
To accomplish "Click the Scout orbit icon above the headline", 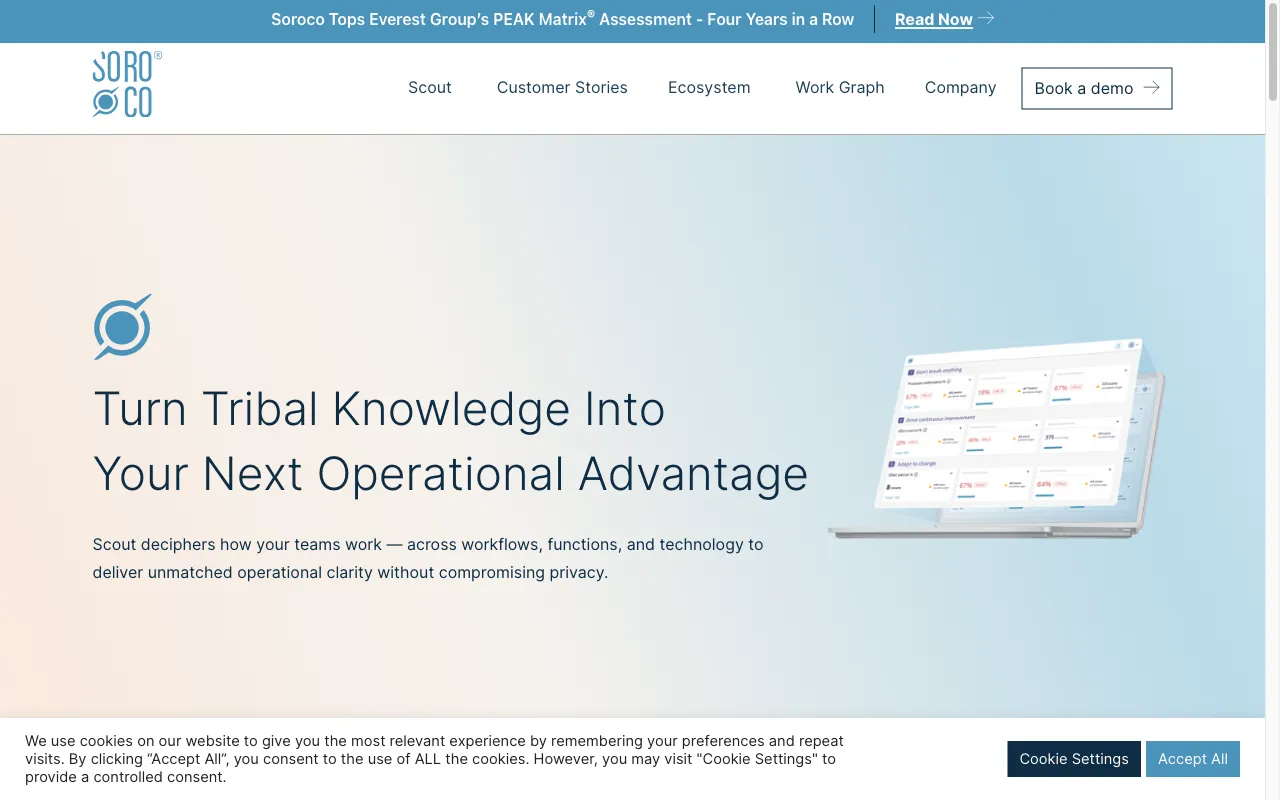I will (123, 327).
